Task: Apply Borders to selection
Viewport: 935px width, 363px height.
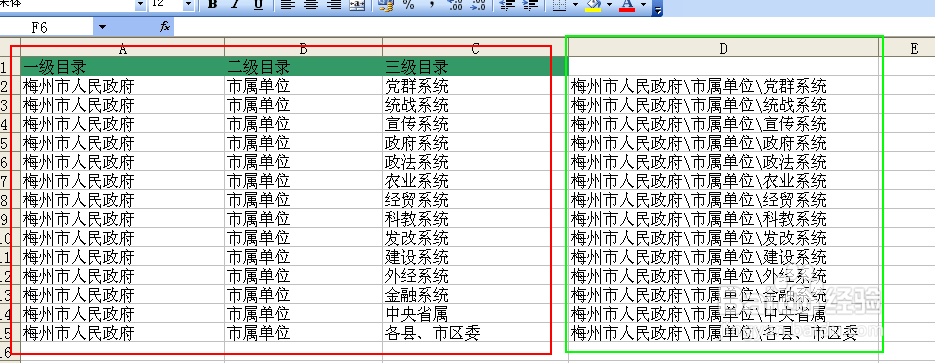Action: (559, 4)
